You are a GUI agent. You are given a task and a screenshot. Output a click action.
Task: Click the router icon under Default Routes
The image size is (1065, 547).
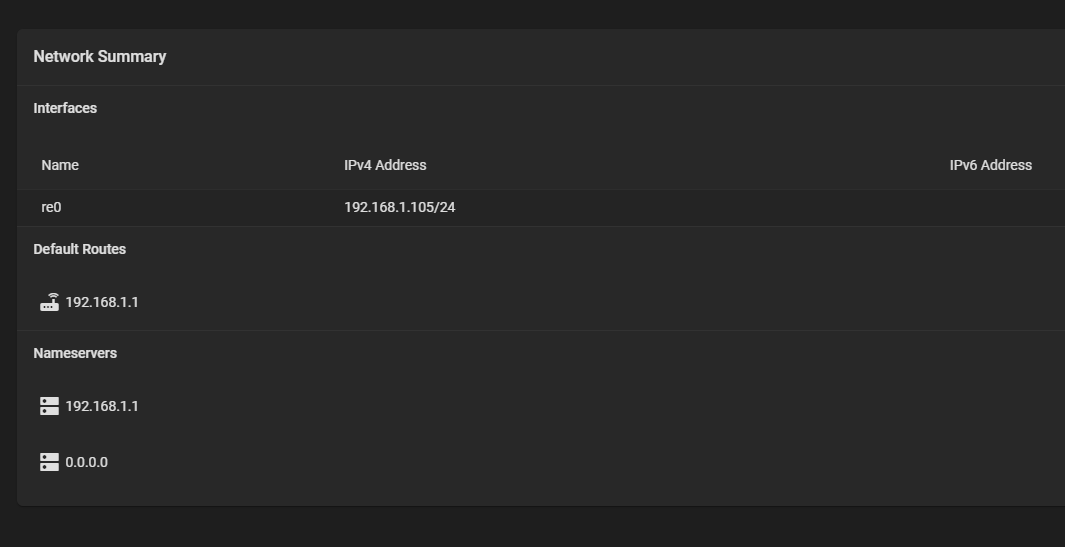click(x=49, y=302)
